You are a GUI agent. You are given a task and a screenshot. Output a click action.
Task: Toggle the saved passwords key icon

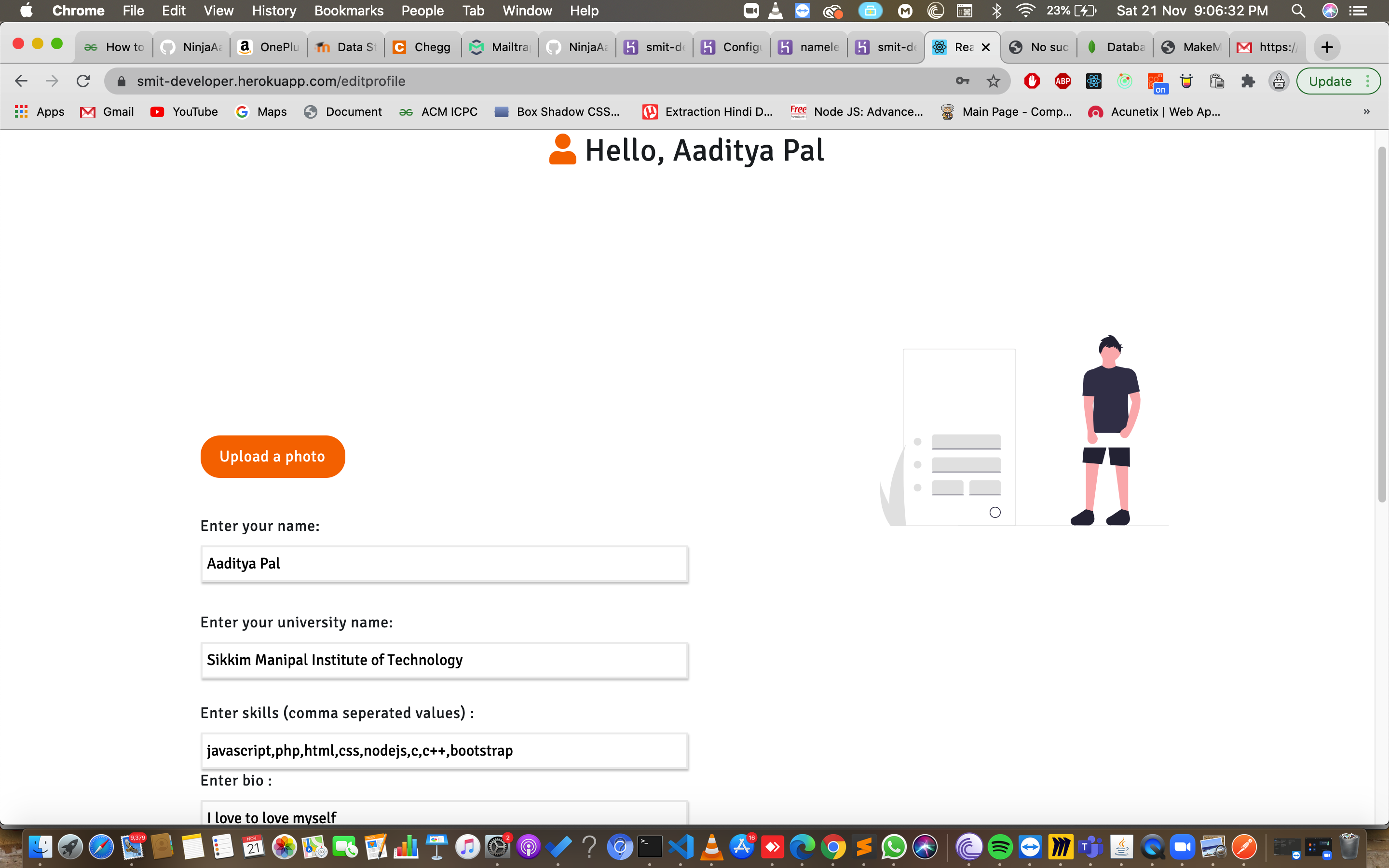963,81
